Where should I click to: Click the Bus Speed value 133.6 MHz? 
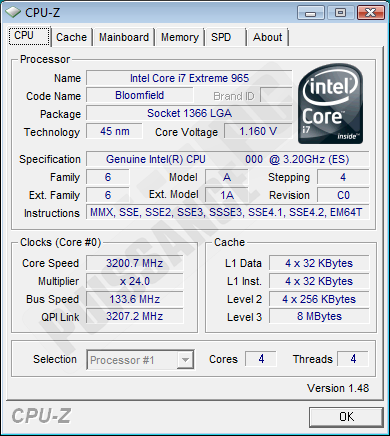[135, 299]
